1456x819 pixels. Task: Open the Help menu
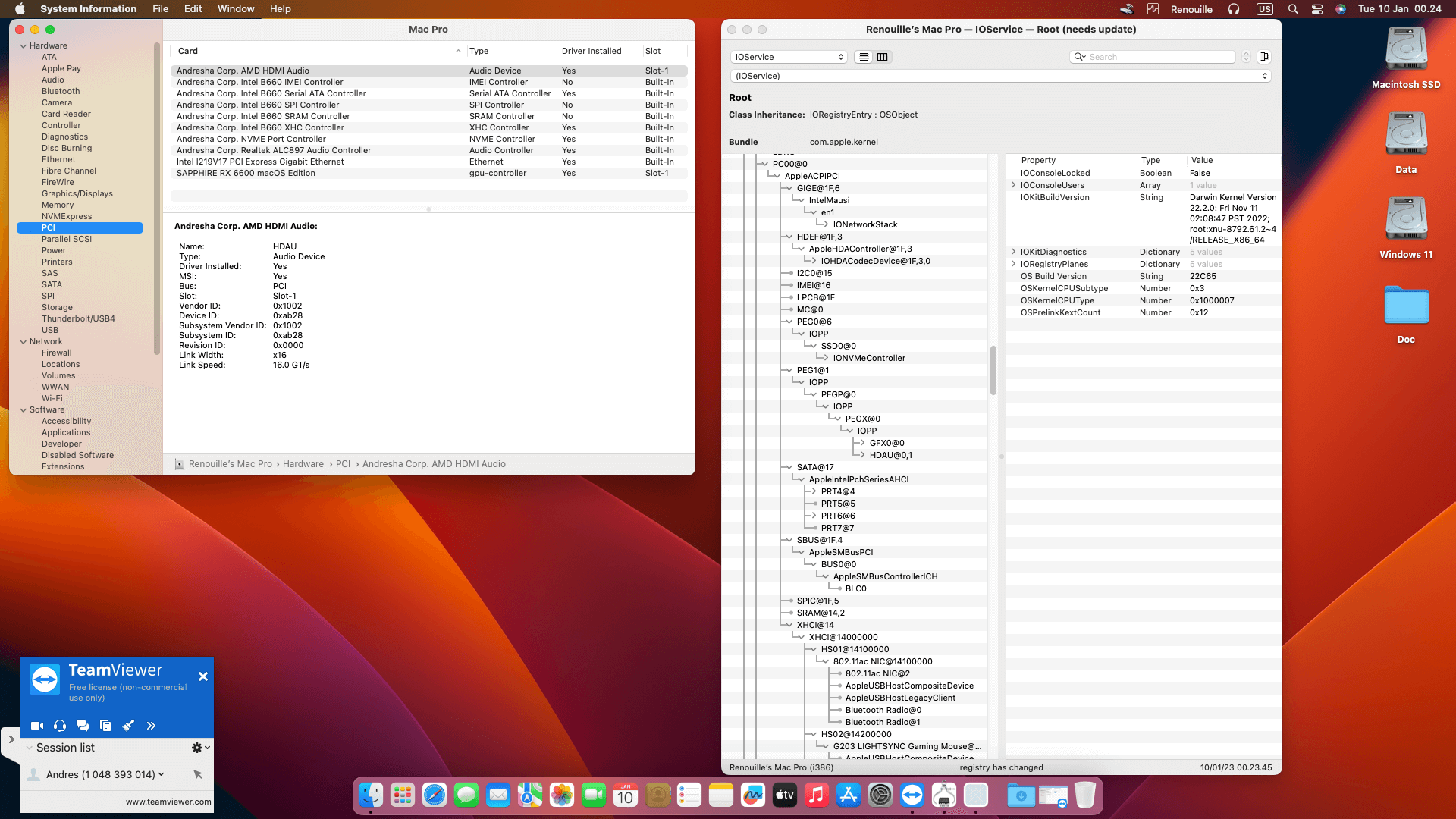pyautogui.click(x=280, y=9)
